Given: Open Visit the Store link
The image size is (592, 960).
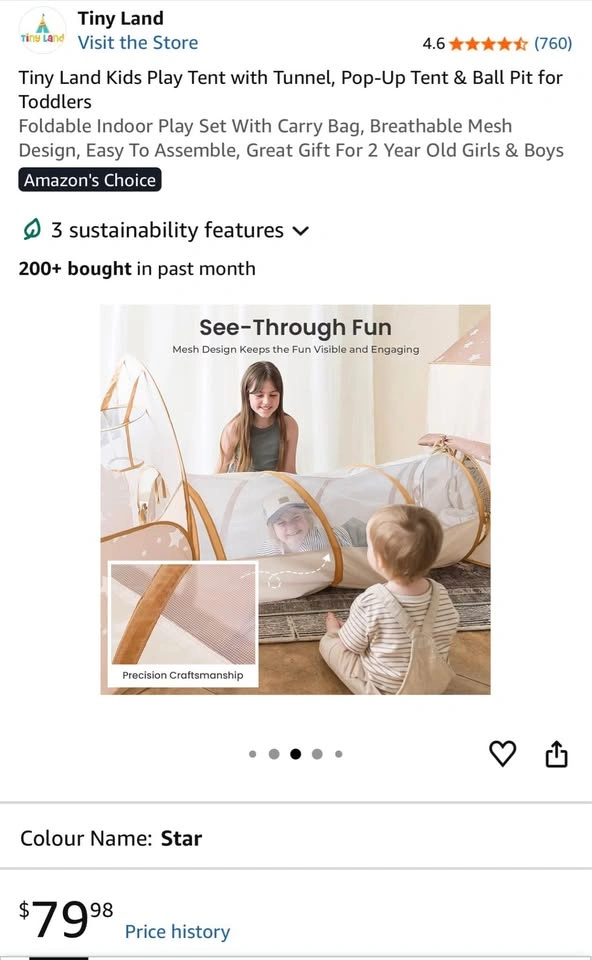Looking at the screenshot, I should click(x=138, y=43).
